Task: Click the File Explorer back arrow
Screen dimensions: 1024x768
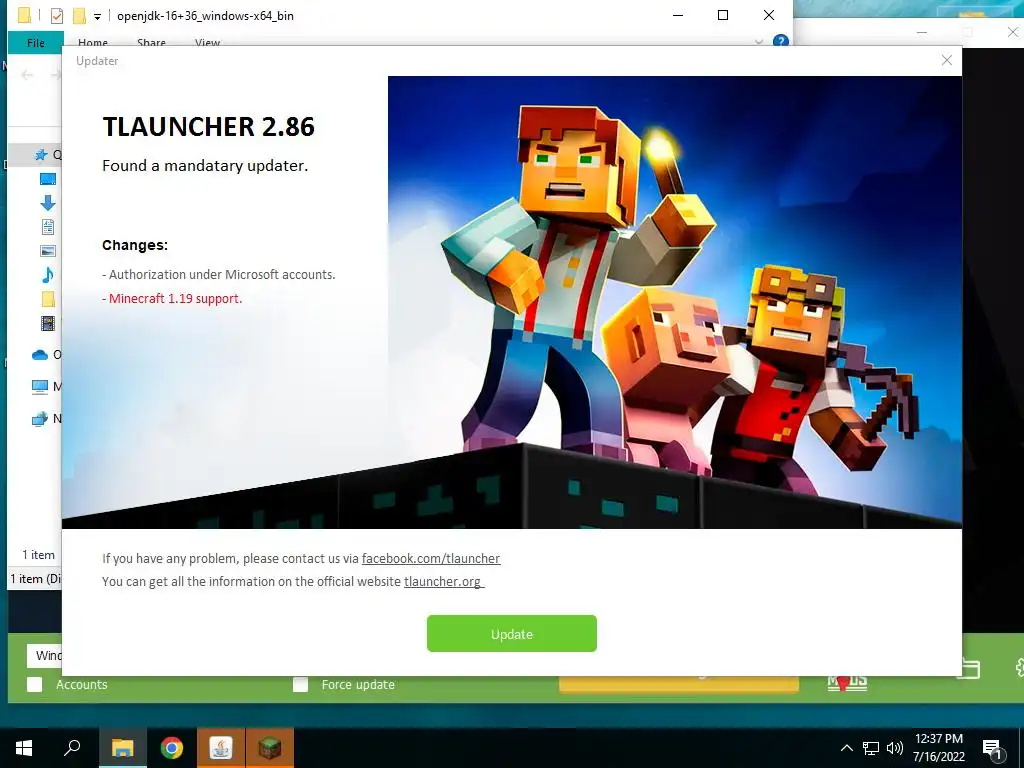Action: pyautogui.click(x=27, y=75)
